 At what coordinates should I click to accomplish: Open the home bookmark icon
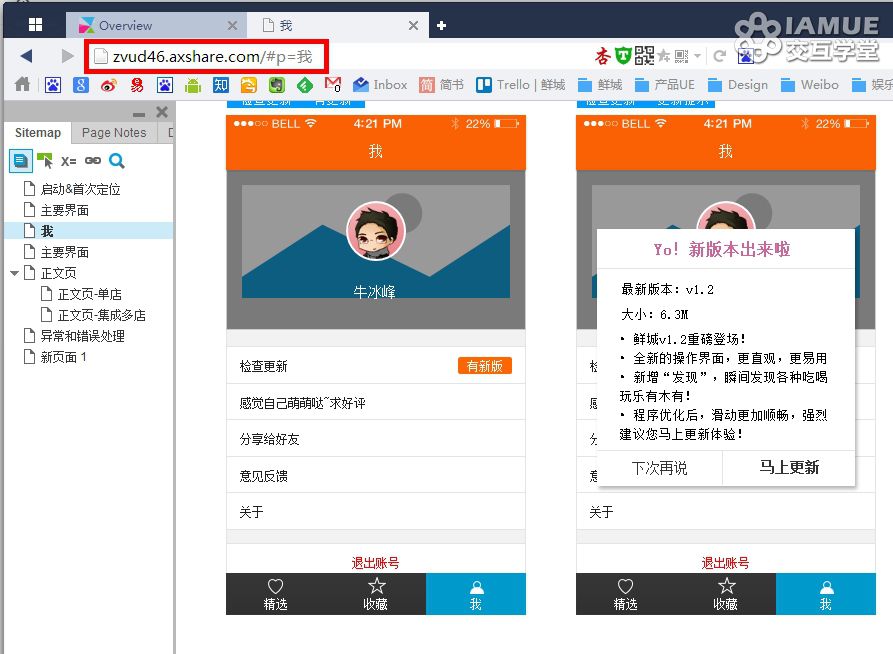(x=23, y=85)
